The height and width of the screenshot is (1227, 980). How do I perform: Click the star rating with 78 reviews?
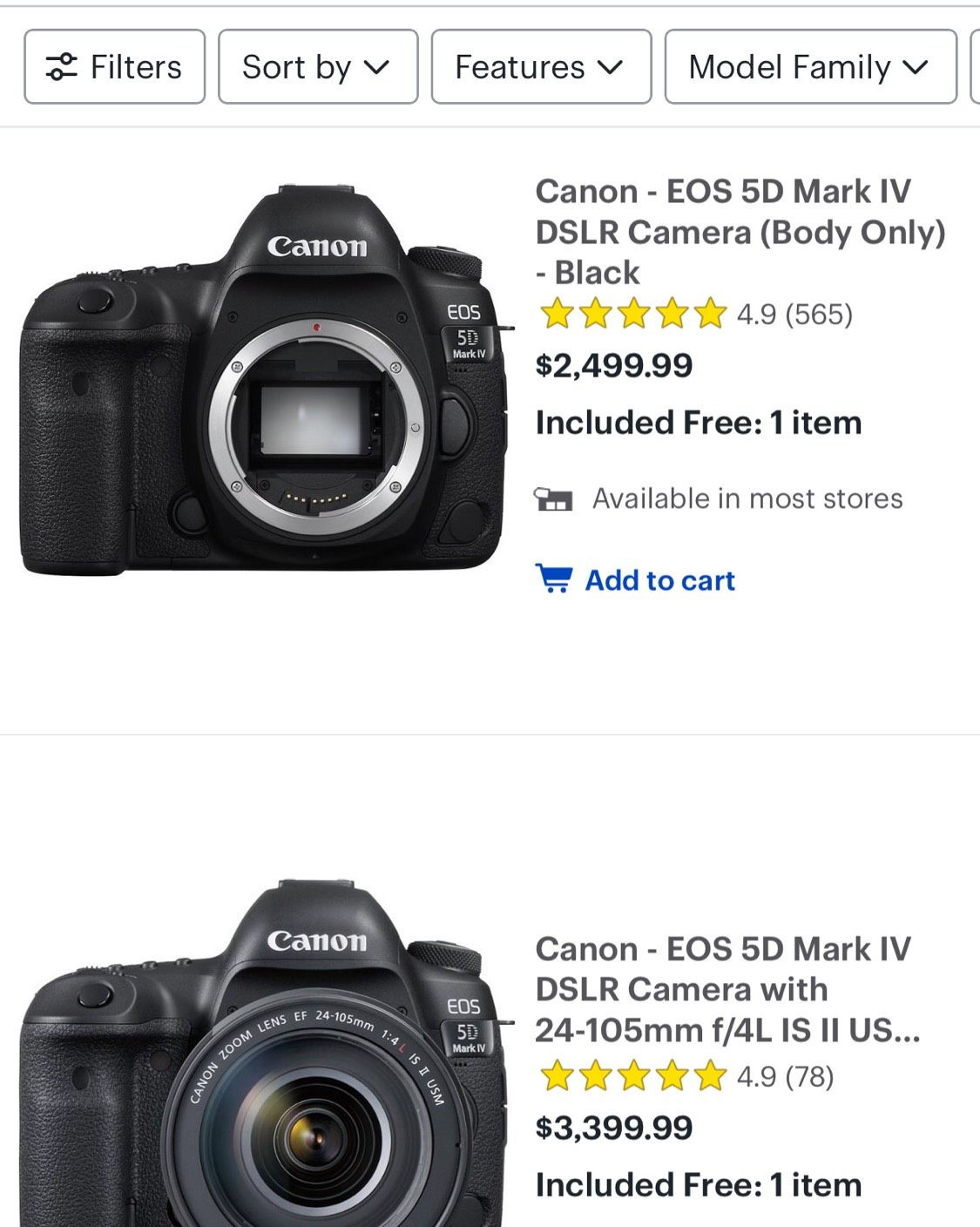[x=632, y=1076]
